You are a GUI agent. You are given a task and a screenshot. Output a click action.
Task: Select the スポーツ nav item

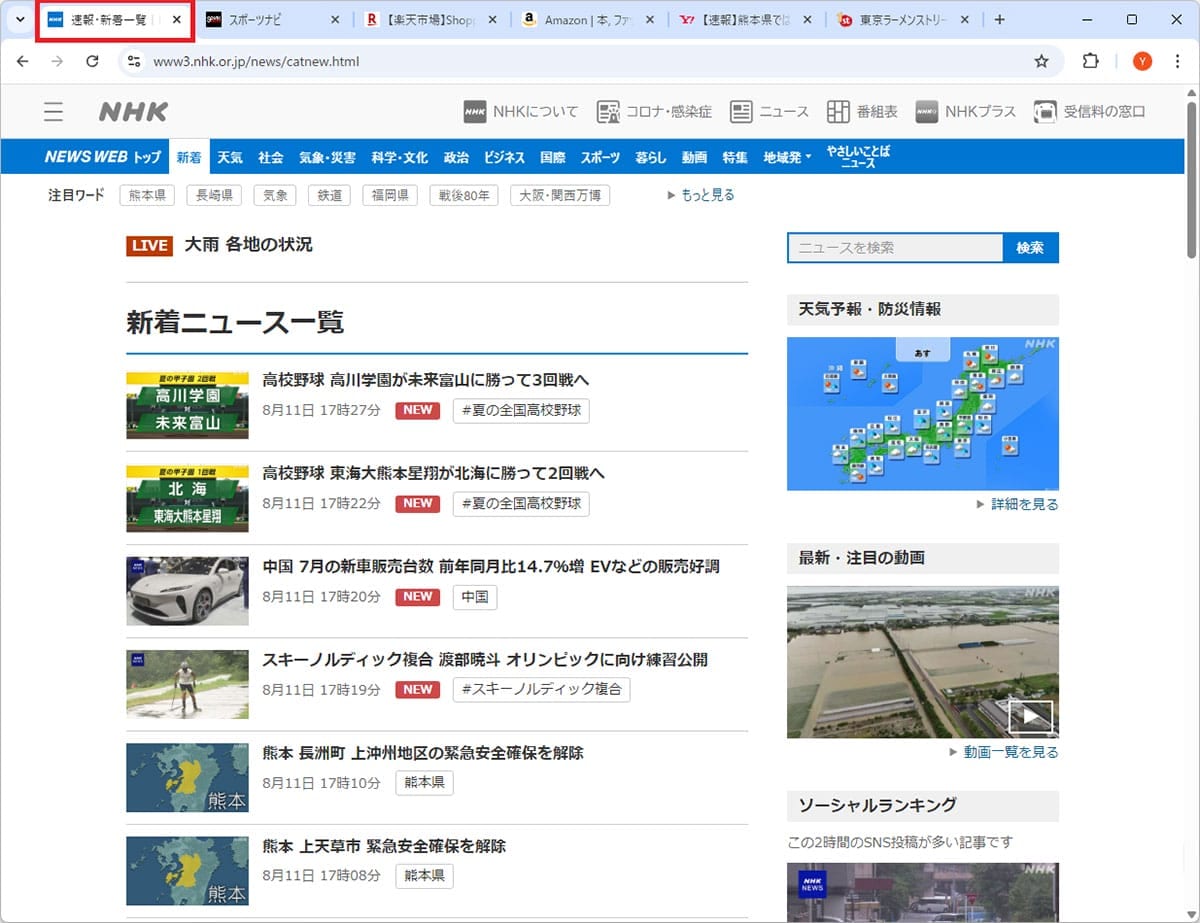pyautogui.click(x=600, y=157)
